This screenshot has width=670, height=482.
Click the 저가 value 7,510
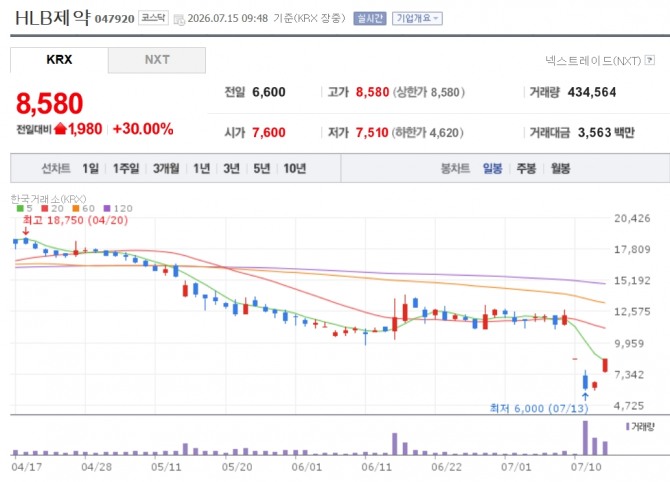pyautogui.click(x=372, y=132)
